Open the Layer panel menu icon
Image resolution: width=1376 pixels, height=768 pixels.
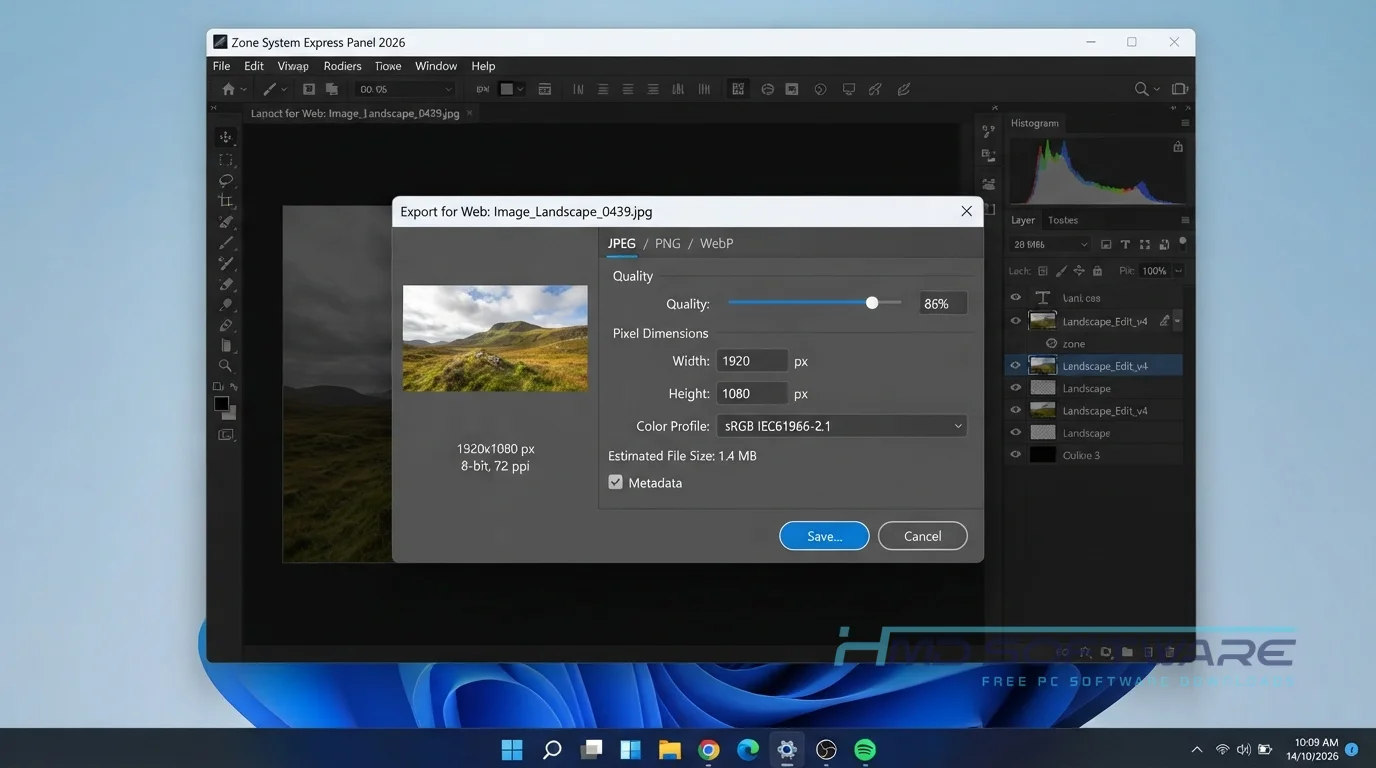pos(1185,220)
